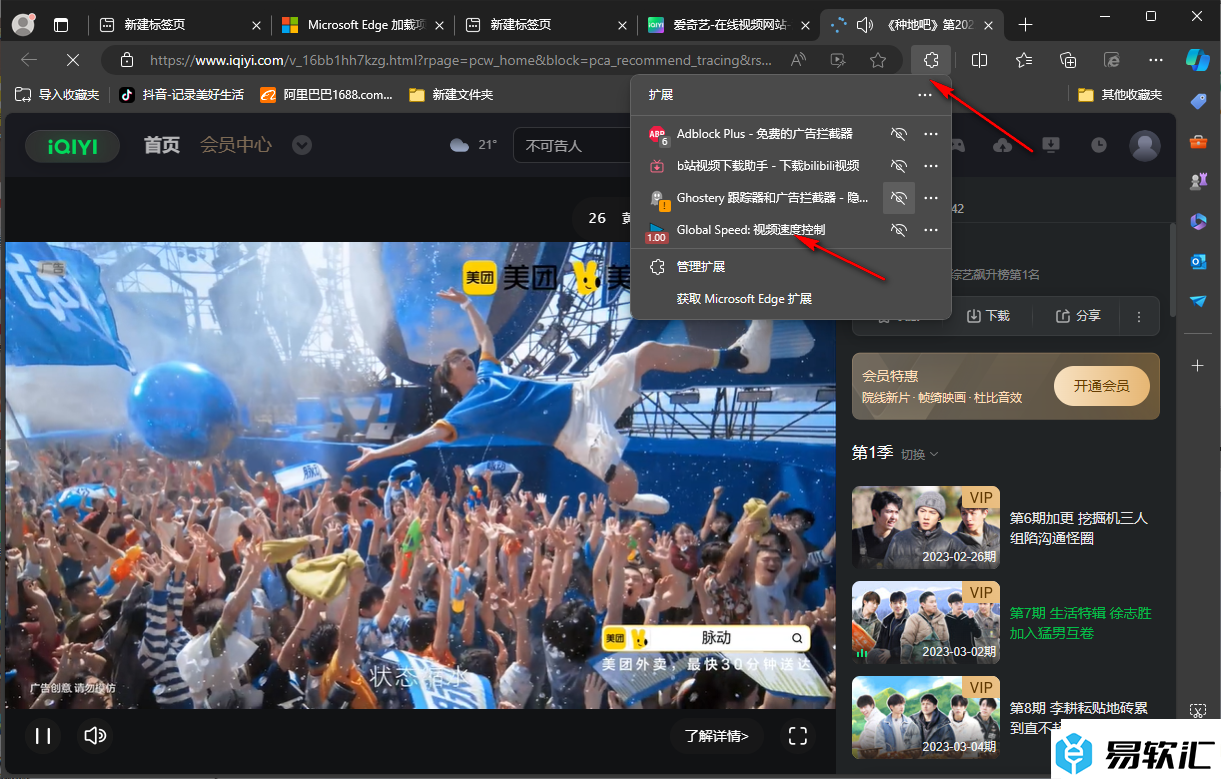Viewport: 1221px width, 779px height.
Task: Toggle Ghostery toolbar visibility eye icon
Action: 899,198
